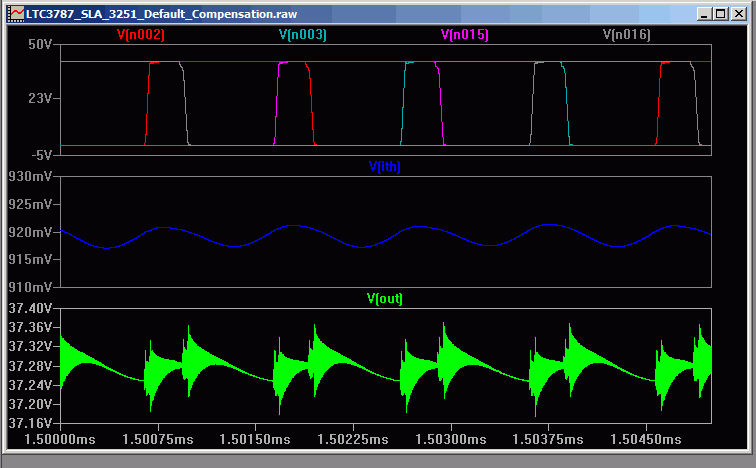Click the 1.50450ms time axis label
Image resolution: width=756 pixels, height=468 pixels.
[x=644, y=439]
